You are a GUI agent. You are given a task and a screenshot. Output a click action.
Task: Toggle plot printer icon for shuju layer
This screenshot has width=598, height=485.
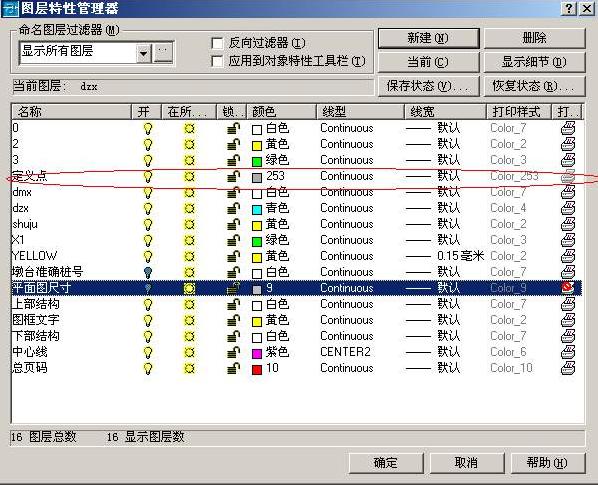click(568, 224)
